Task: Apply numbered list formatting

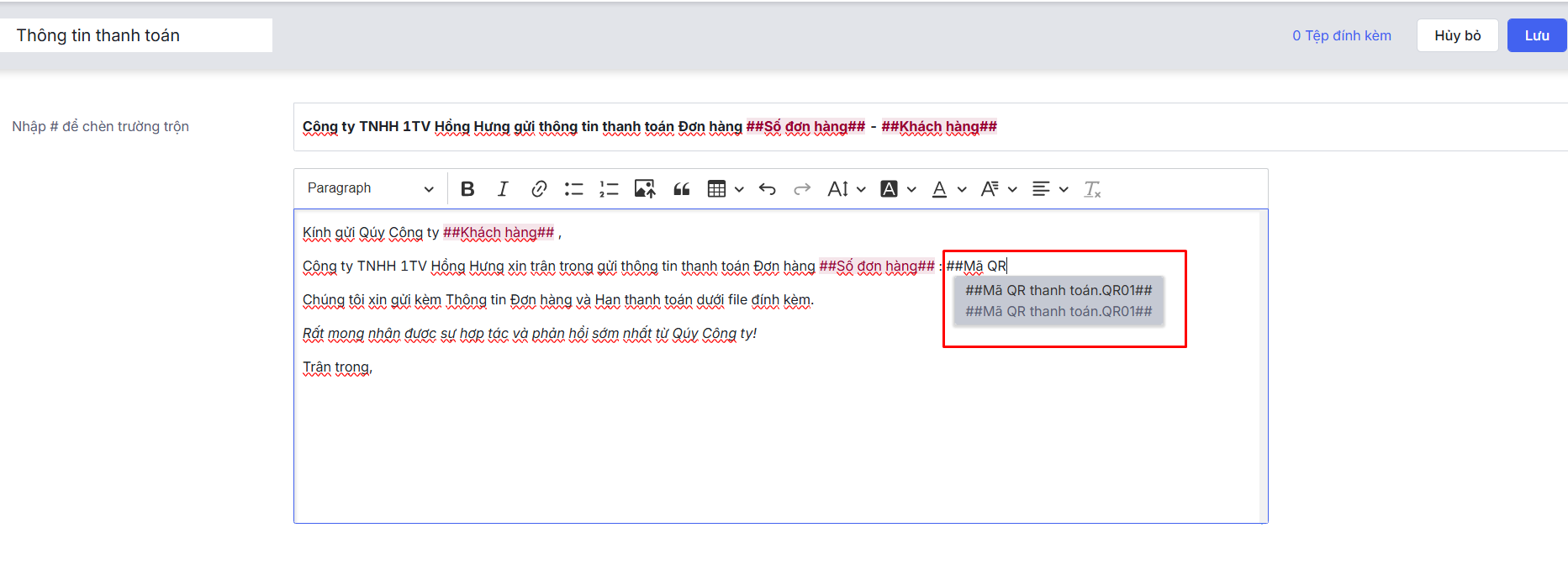Action: tap(609, 189)
